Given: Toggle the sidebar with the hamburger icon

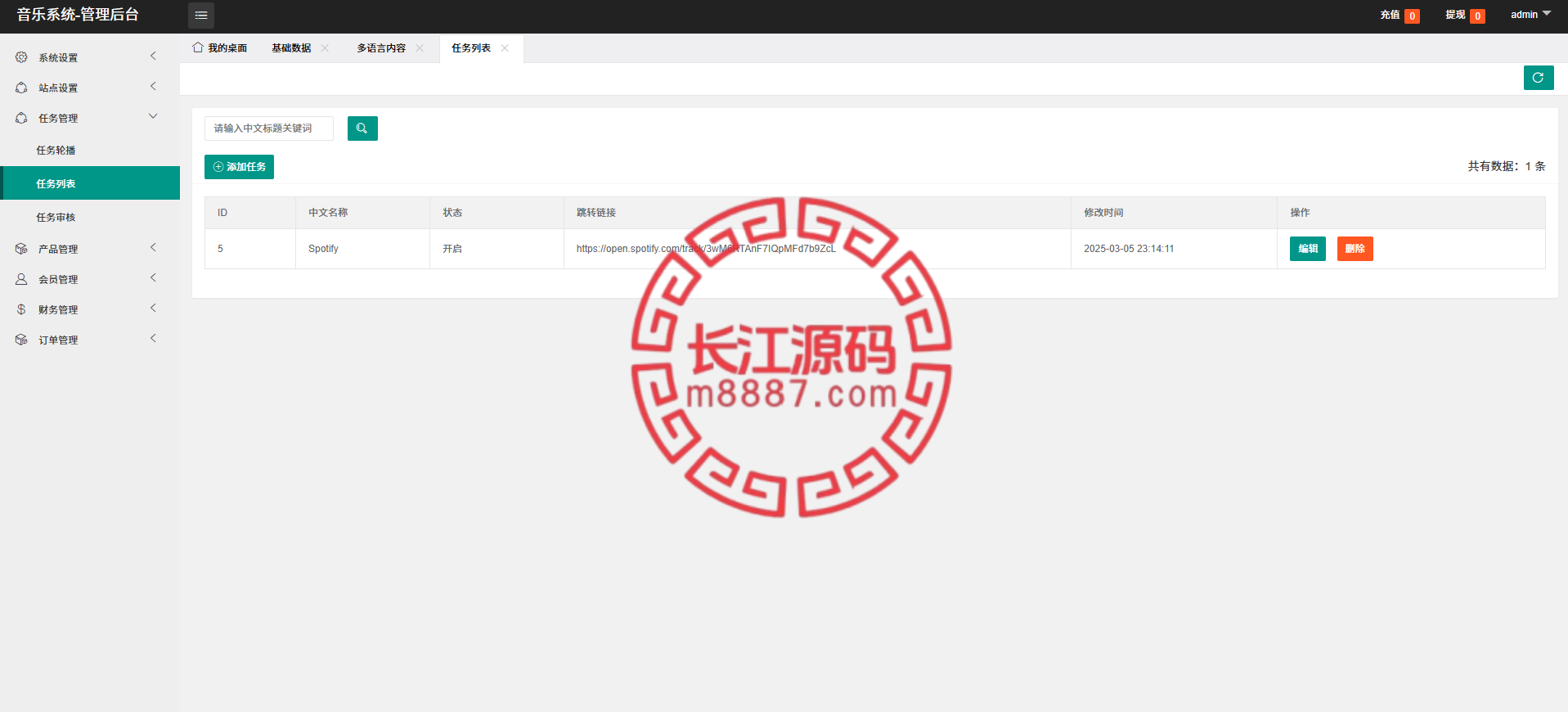Looking at the screenshot, I should click(201, 16).
